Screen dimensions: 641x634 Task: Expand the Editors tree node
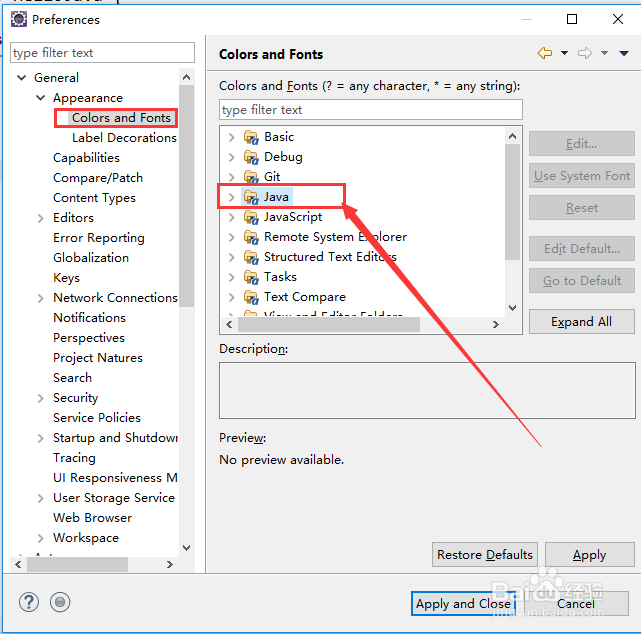(x=41, y=218)
